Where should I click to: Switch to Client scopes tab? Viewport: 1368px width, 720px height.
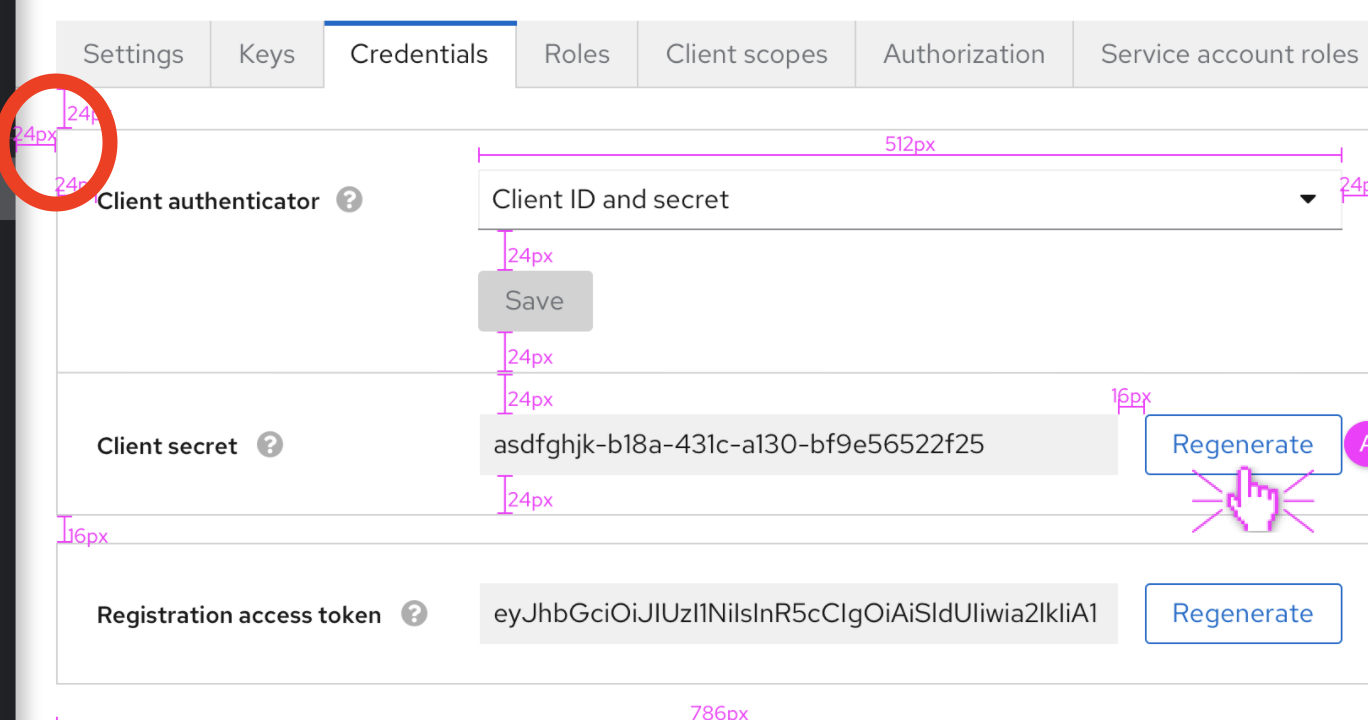pos(746,54)
